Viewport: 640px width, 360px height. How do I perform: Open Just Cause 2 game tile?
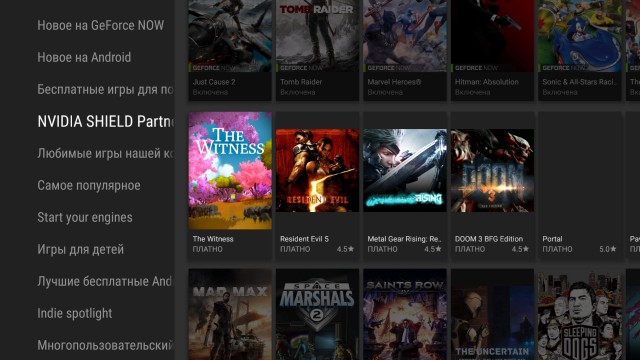[x=230, y=50]
